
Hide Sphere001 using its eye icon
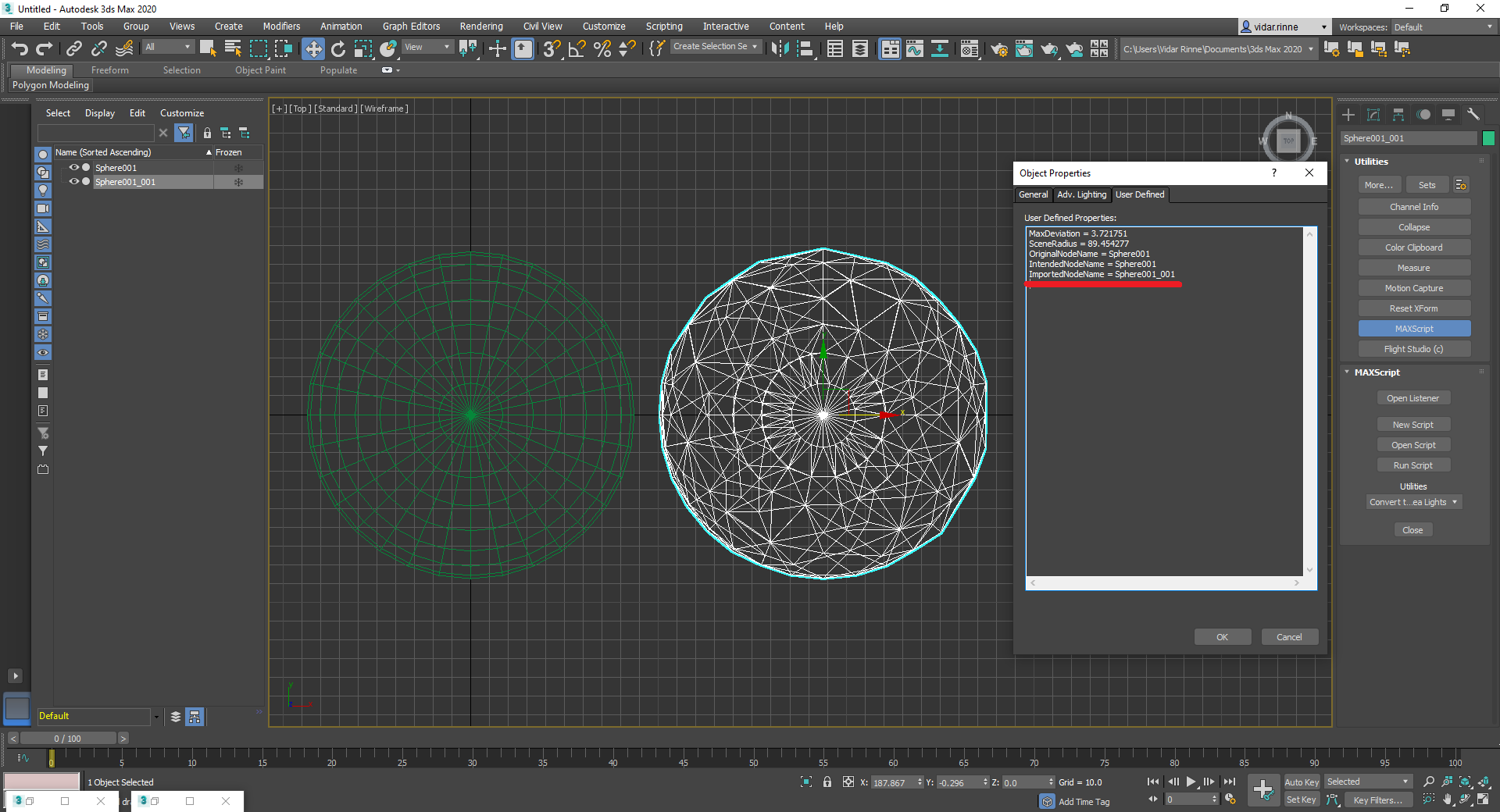(74, 167)
